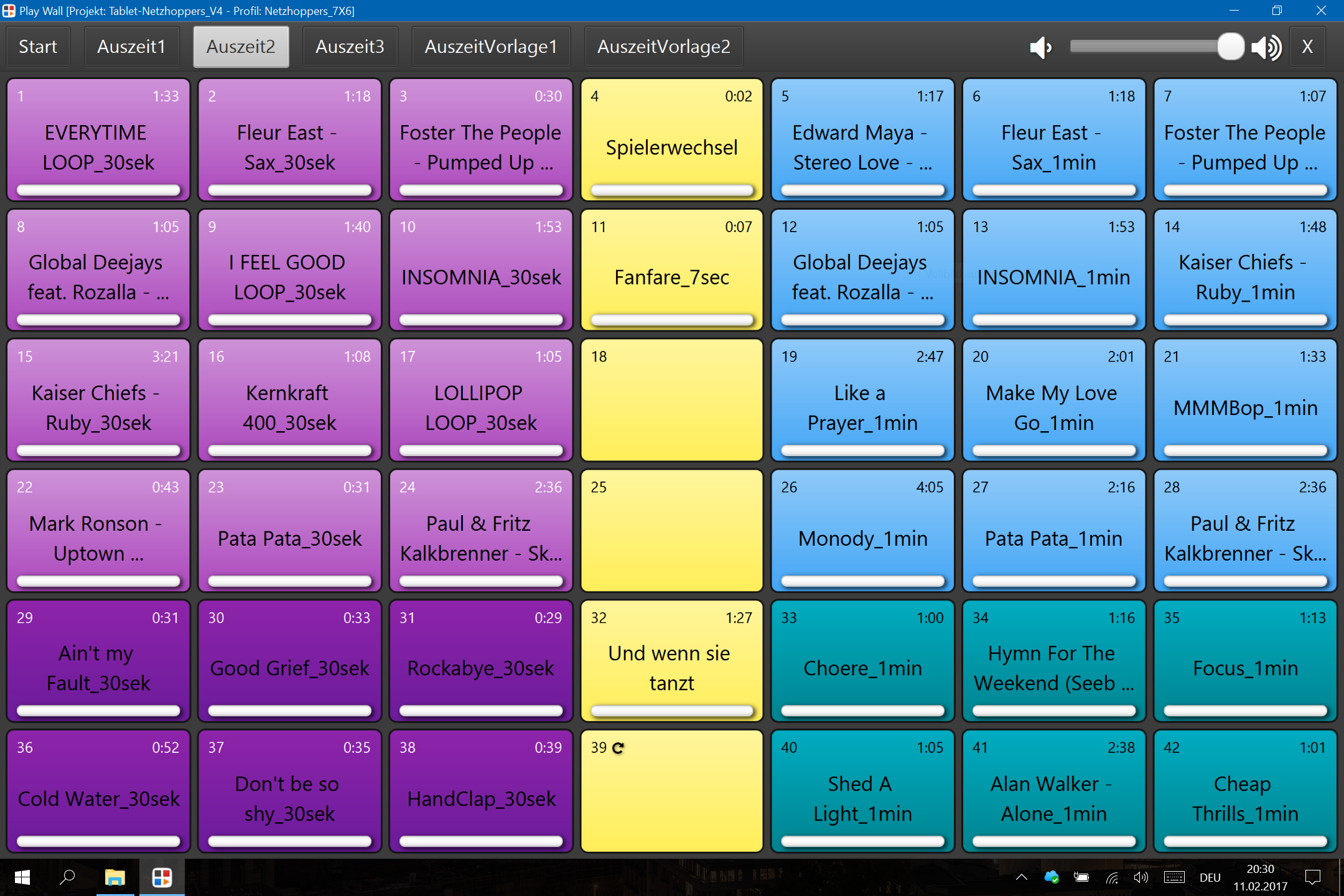
Task: Select empty yellow pad 18
Action: point(671,400)
